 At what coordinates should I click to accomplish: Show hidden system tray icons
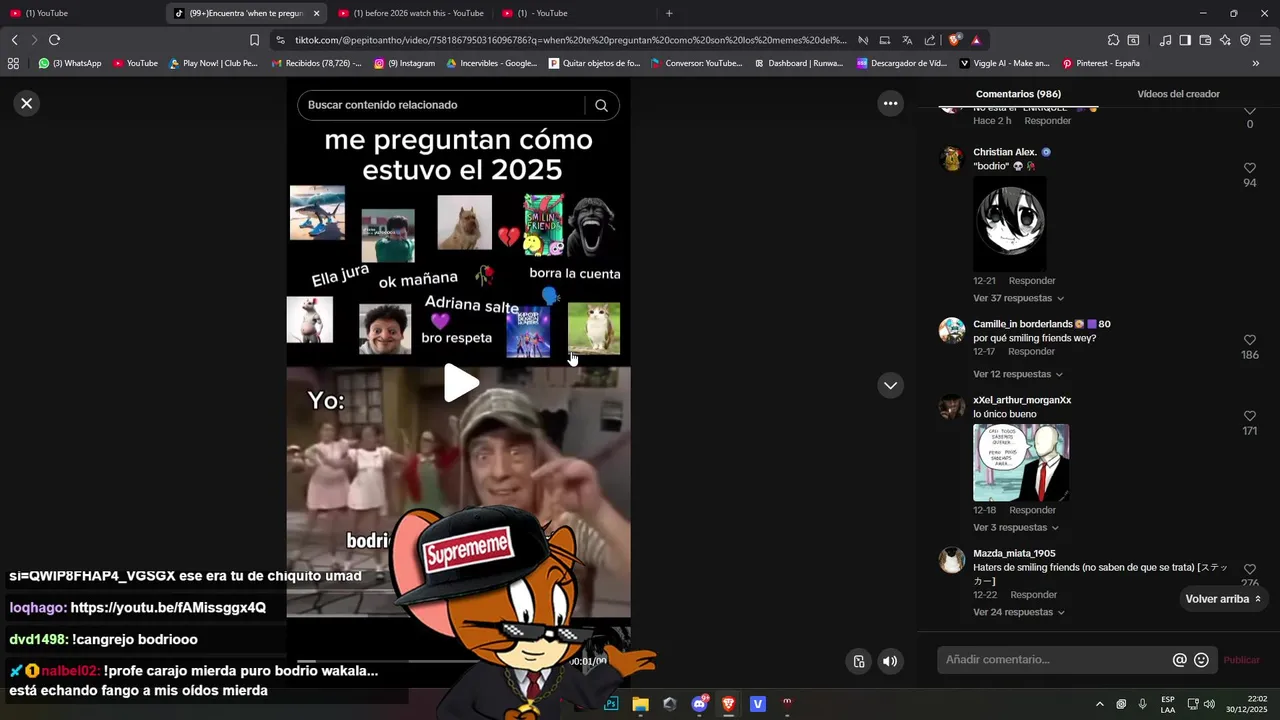[x=1100, y=704]
